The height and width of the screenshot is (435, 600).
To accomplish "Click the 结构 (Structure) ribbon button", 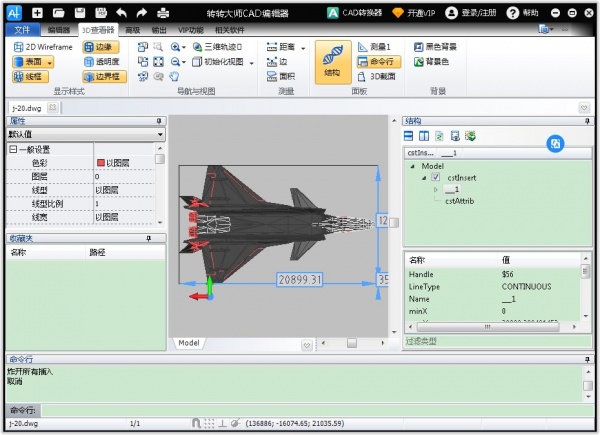I will 332,61.
